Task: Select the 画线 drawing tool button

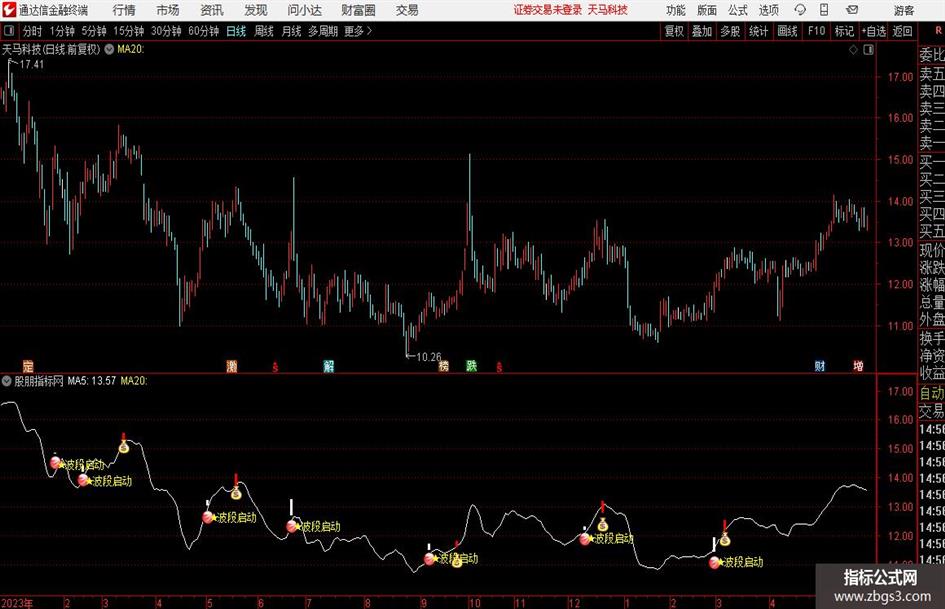Action: [x=788, y=31]
